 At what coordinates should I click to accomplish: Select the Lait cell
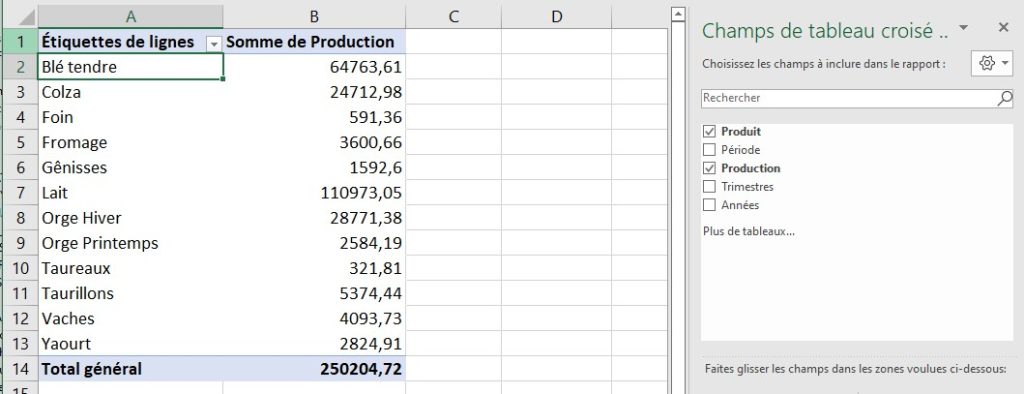click(x=131, y=193)
